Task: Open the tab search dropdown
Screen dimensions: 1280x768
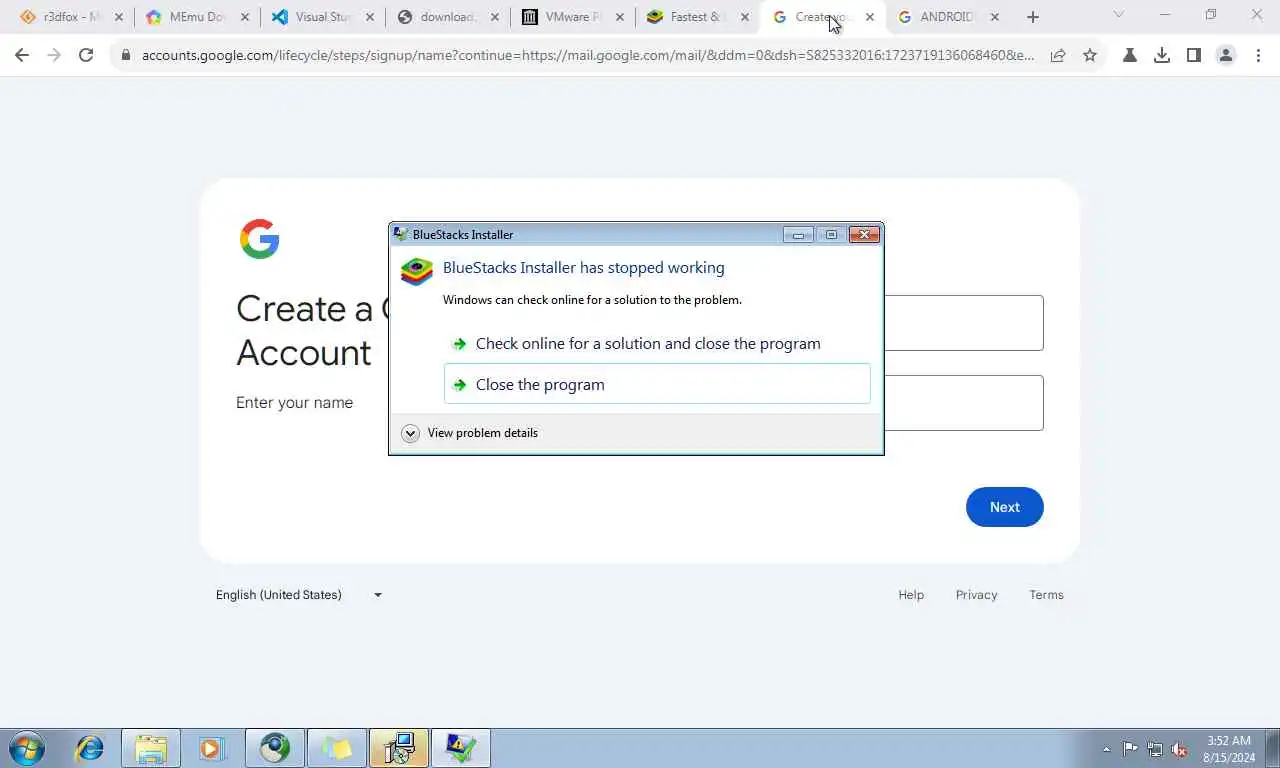Action: tap(1118, 15)
